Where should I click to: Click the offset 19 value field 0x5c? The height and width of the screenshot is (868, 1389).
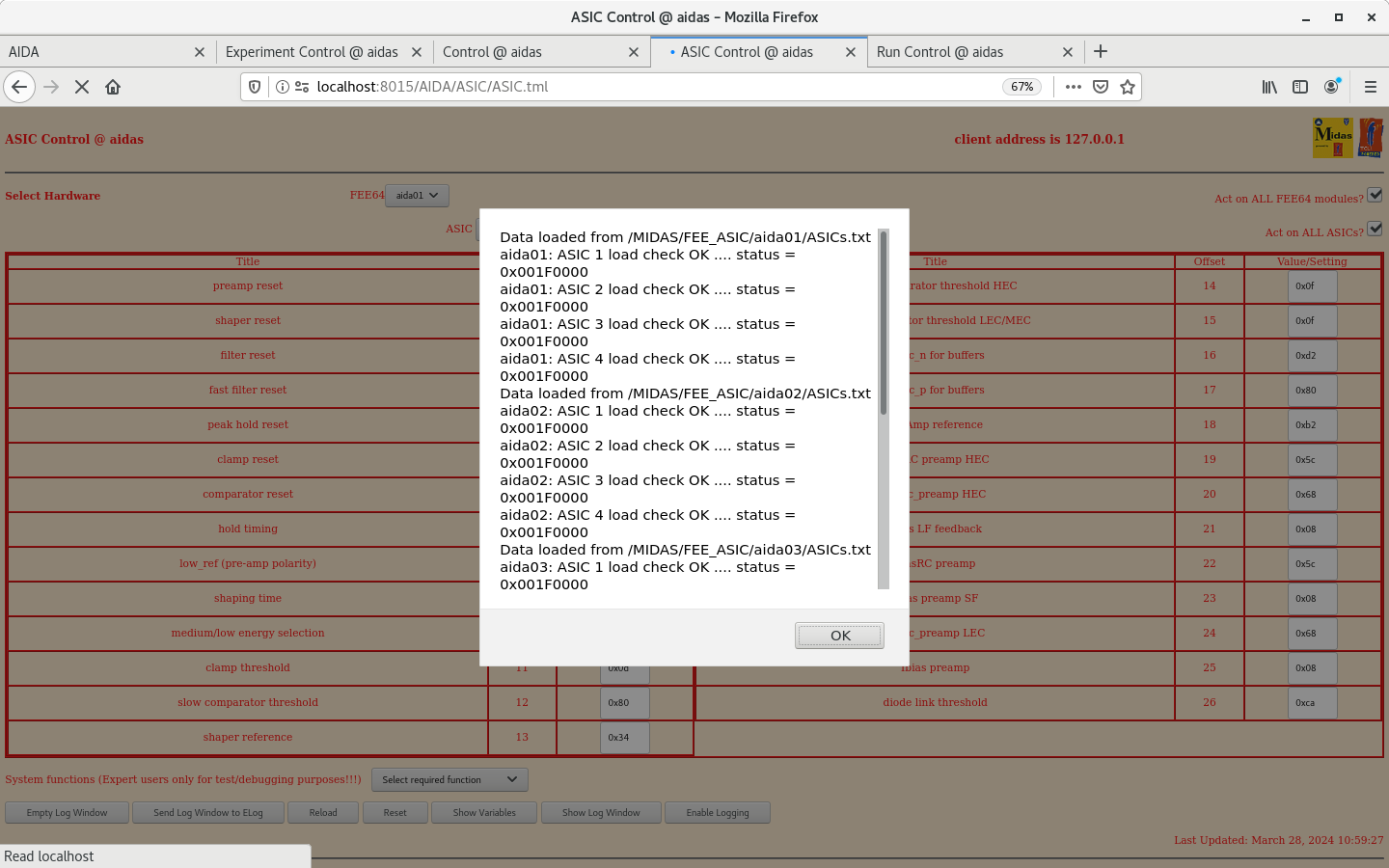[1313, 460]
